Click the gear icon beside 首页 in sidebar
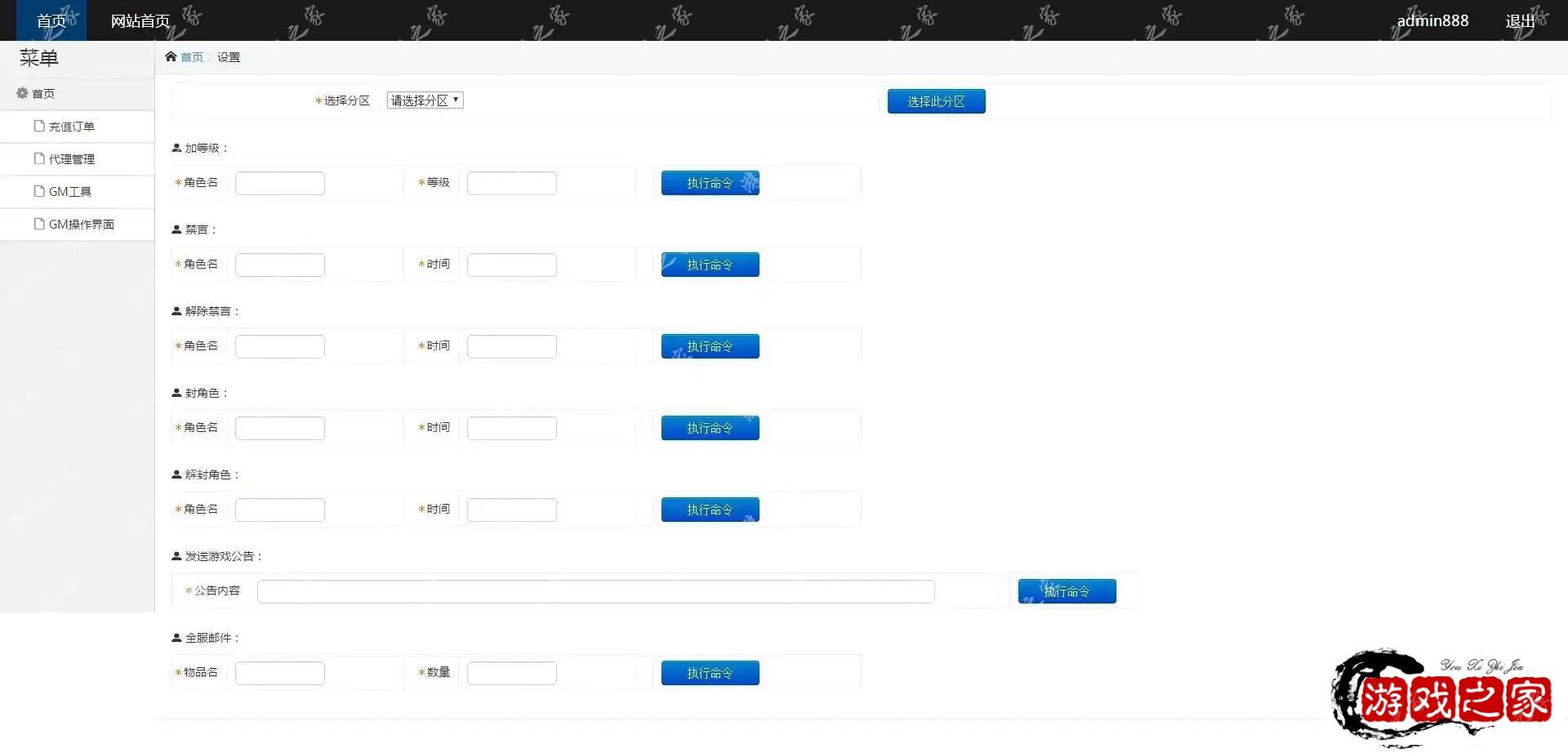This screenshot has width=1568, height=753. click(22, 93)
